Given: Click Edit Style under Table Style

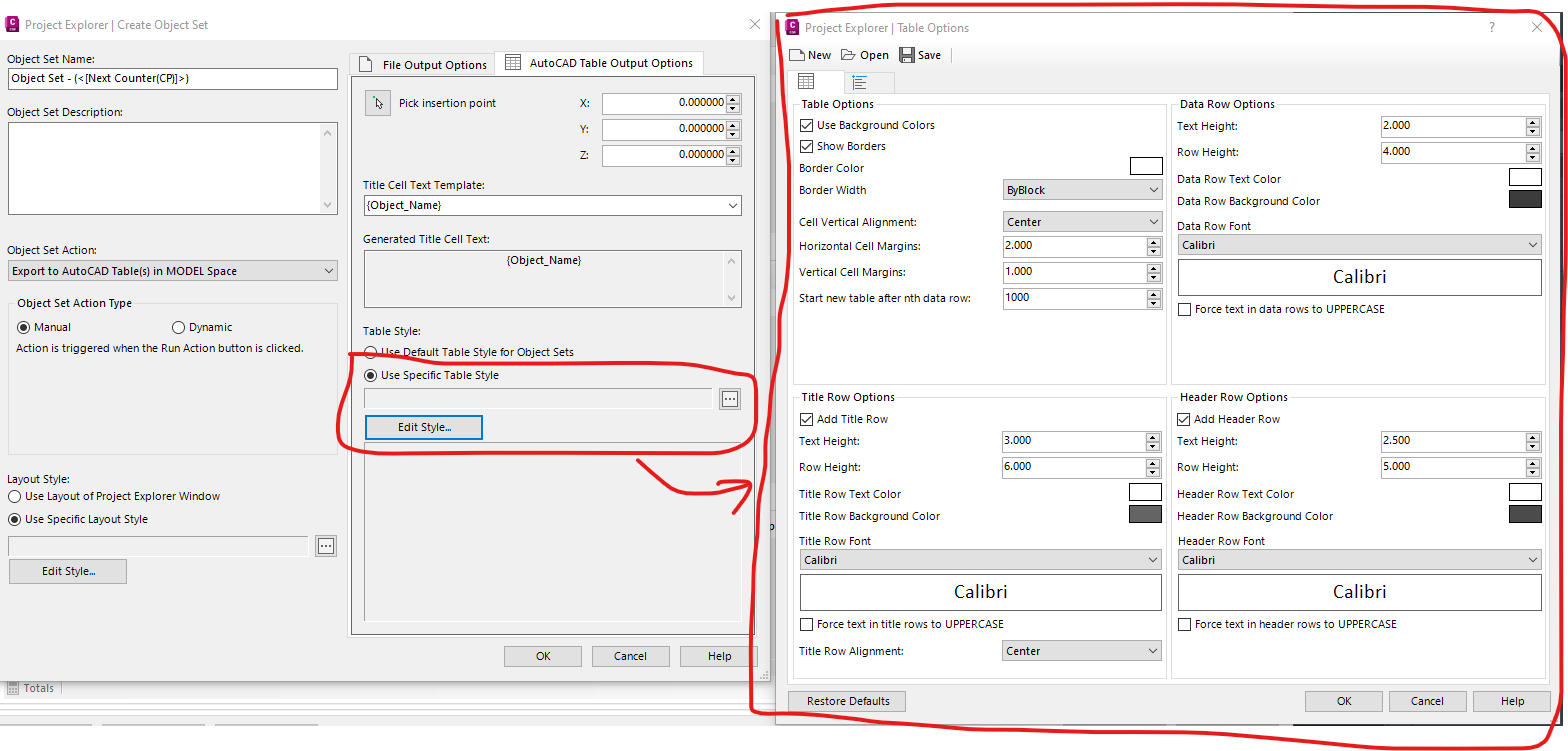Looking at the screenshot, I should click(424, 427).
